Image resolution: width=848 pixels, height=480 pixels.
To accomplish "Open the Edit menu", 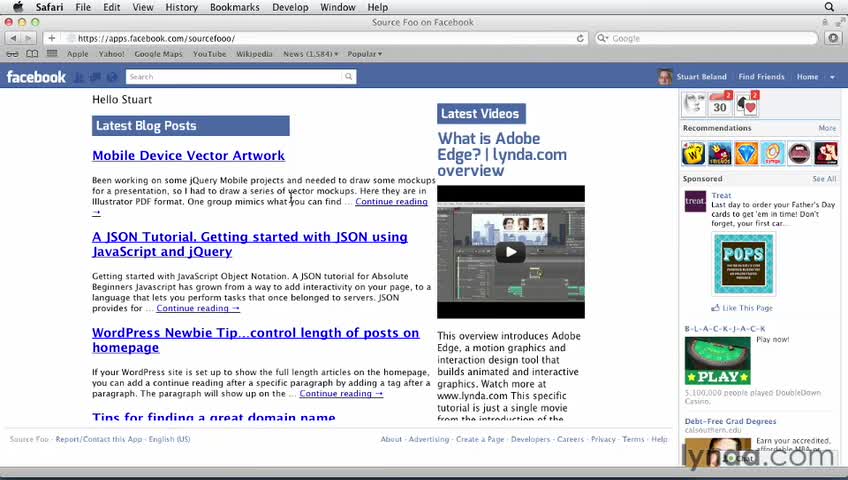I will 112,7.
